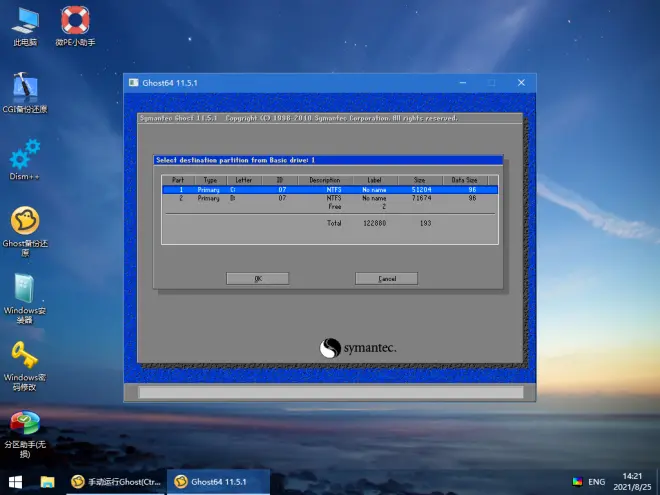Screen dimensions: 660x495
Task: Click the colorful display tray icon
Action: [x=578, y=482]
